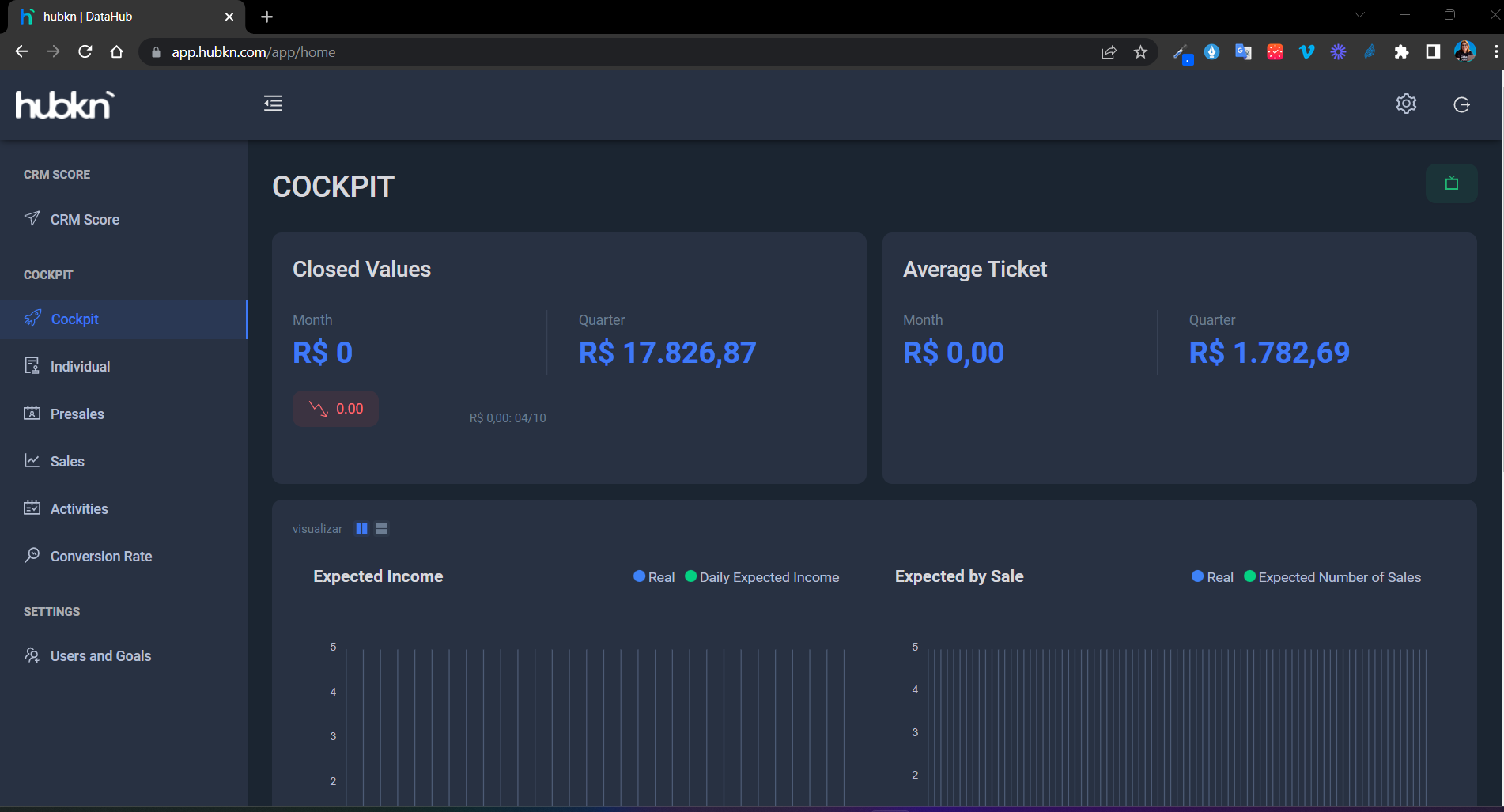Collapse the sidebar with the menu icon
The height and width of the screenshot is (812, 1504).
(x=273, y=104)
